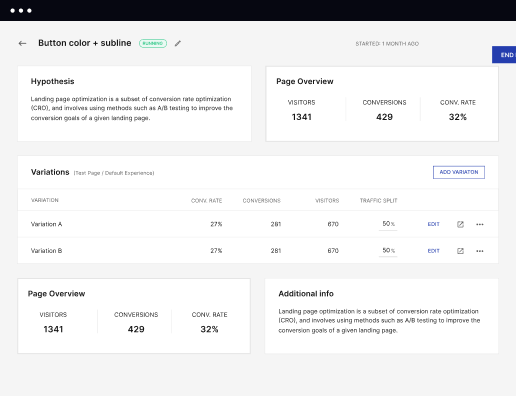Click Variation B traffic split field

coord(388,251)
